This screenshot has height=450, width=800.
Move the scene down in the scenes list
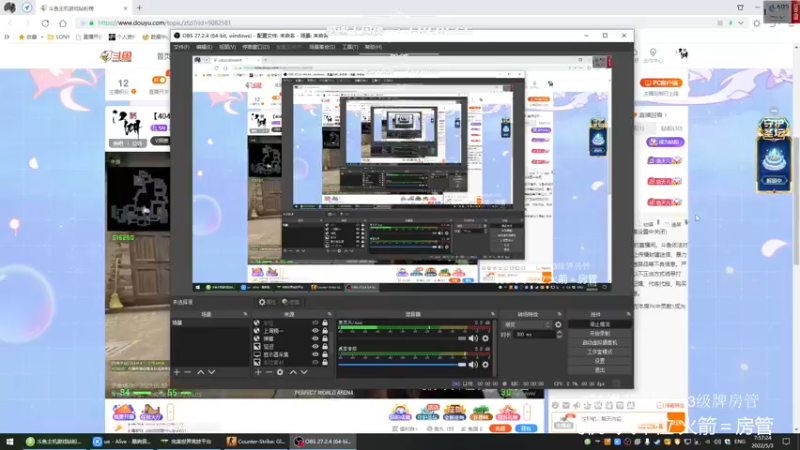tap(212, 372)
